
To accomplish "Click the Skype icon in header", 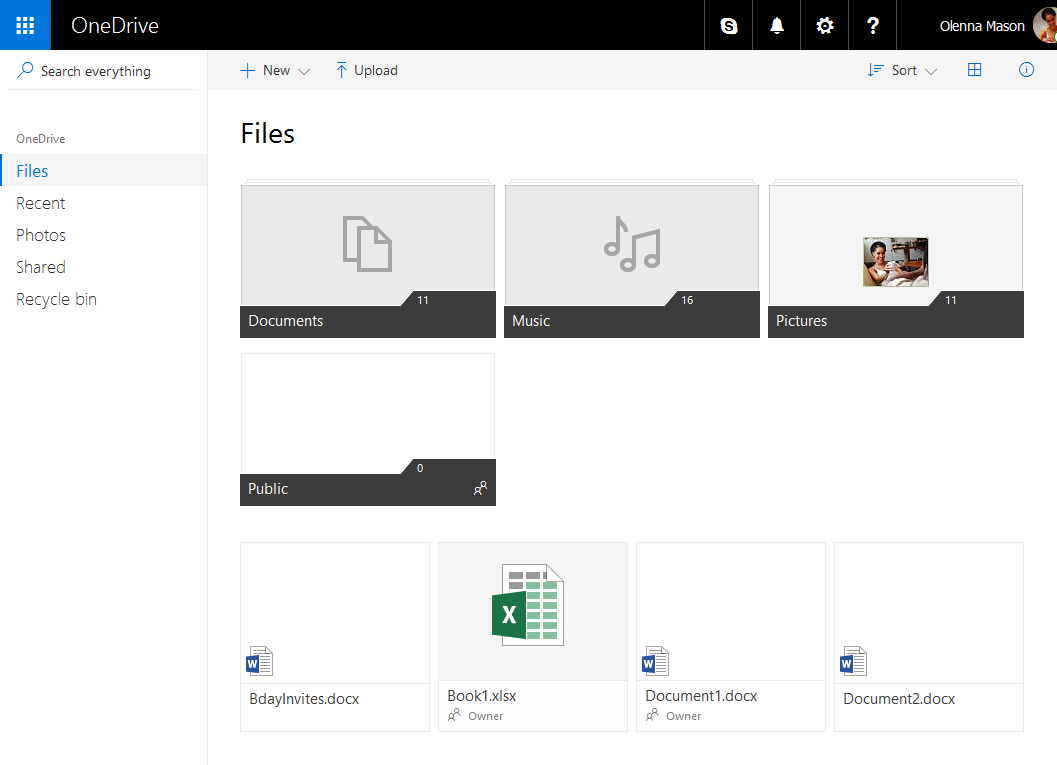I will [x=729, y=26].
